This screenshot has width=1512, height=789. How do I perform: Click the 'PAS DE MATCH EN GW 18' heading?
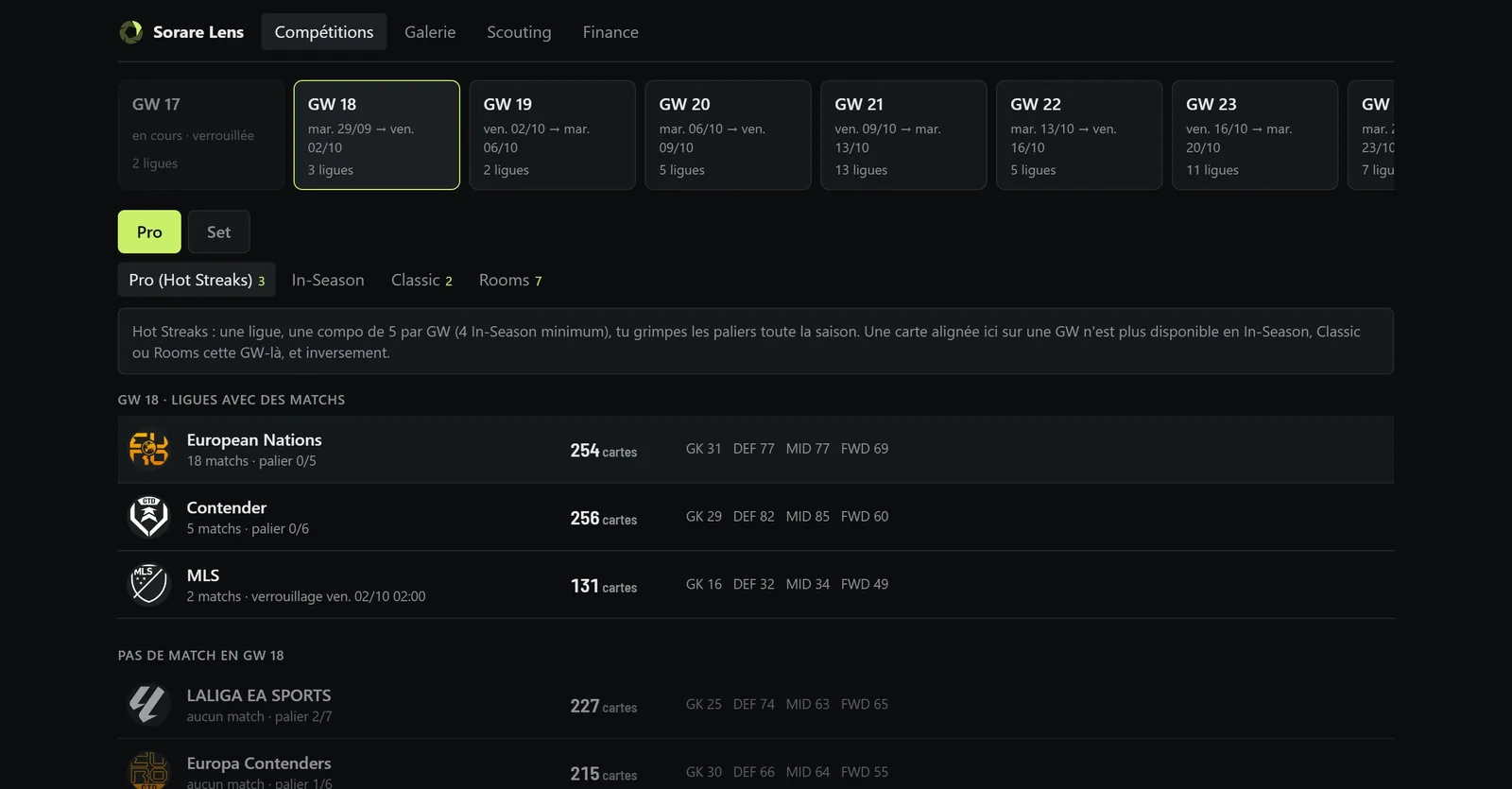[201, 656]
